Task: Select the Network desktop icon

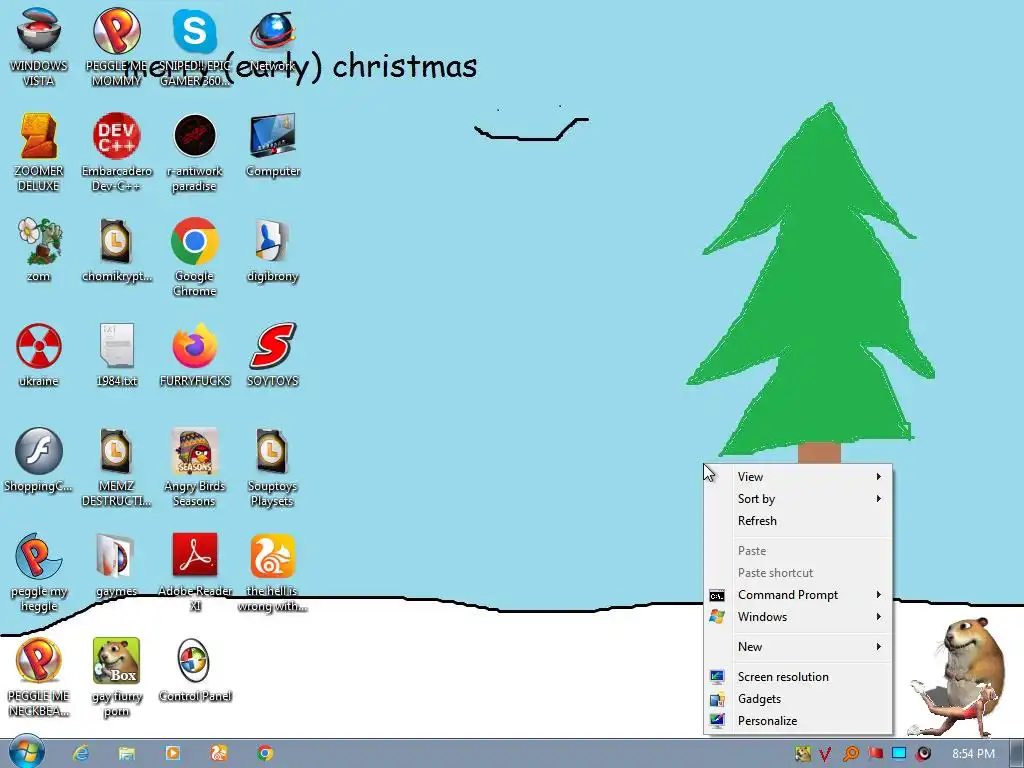Action: [273, 40]
